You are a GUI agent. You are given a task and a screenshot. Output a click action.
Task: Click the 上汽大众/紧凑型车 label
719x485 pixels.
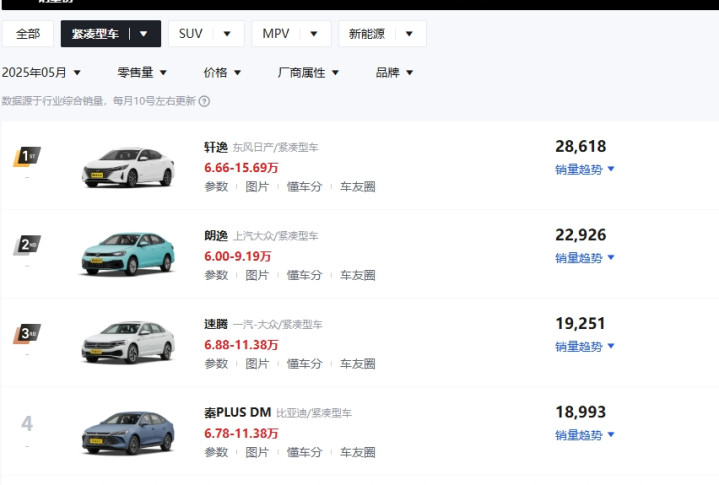click(x=275, y=236)
